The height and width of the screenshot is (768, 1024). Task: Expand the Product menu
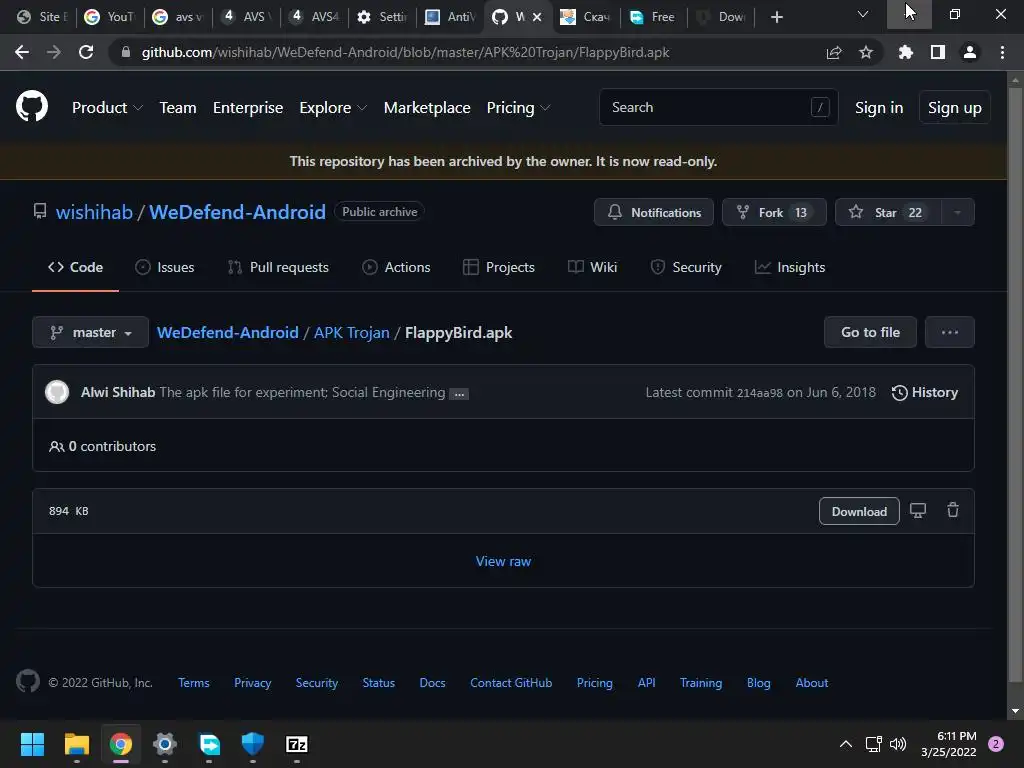(x=107, y=108)
